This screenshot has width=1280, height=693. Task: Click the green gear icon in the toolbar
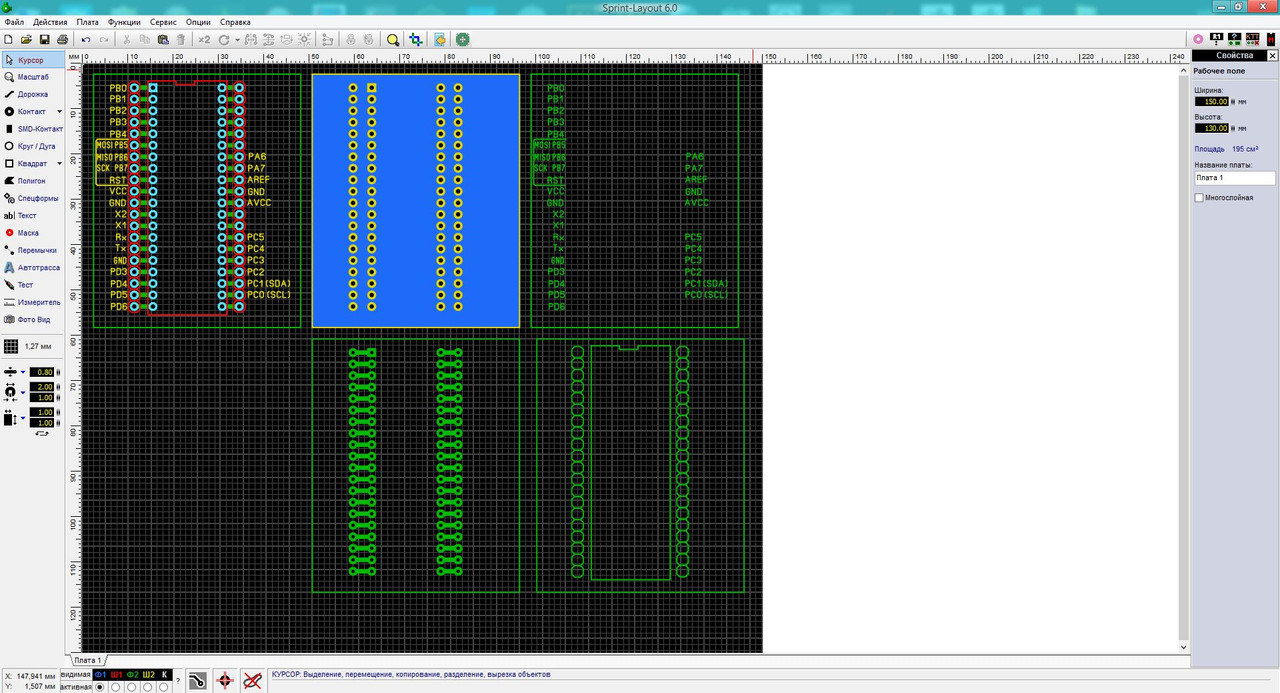point(463,40)
